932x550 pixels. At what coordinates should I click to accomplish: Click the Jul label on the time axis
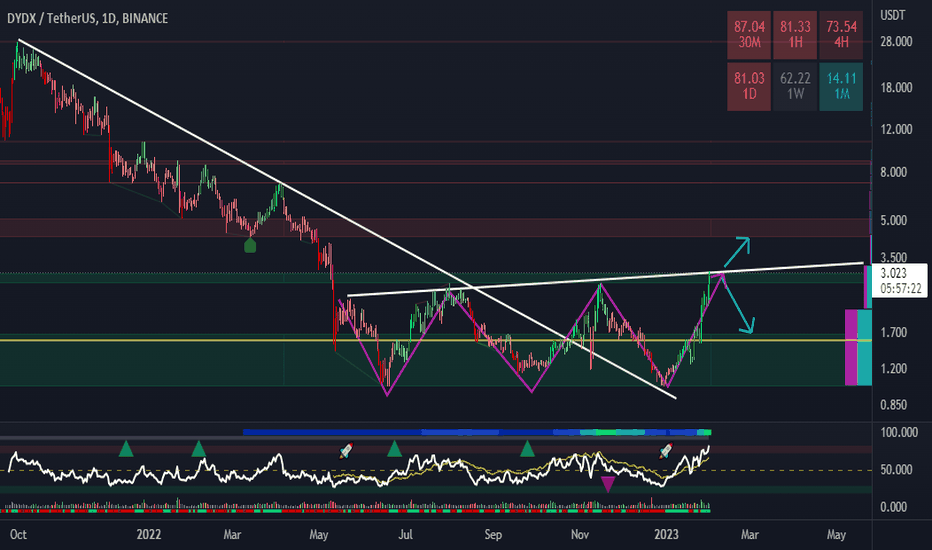tap(405, 535)
